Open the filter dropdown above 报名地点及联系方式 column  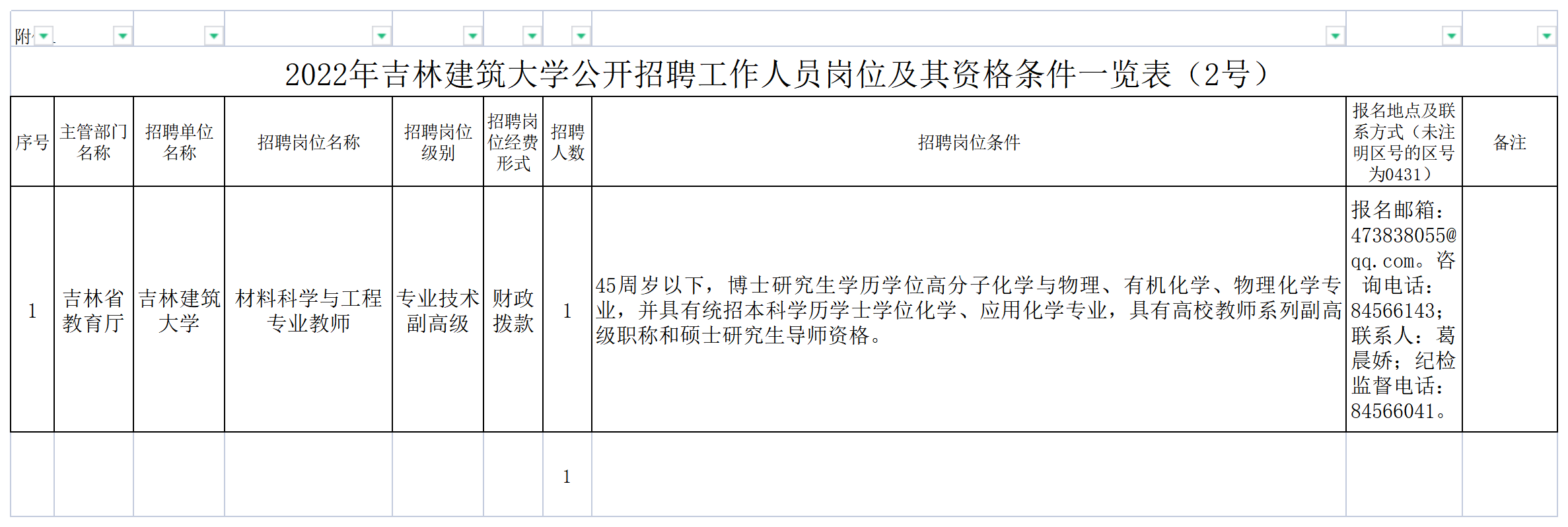pyautogui.click(x=1452, y=36)
